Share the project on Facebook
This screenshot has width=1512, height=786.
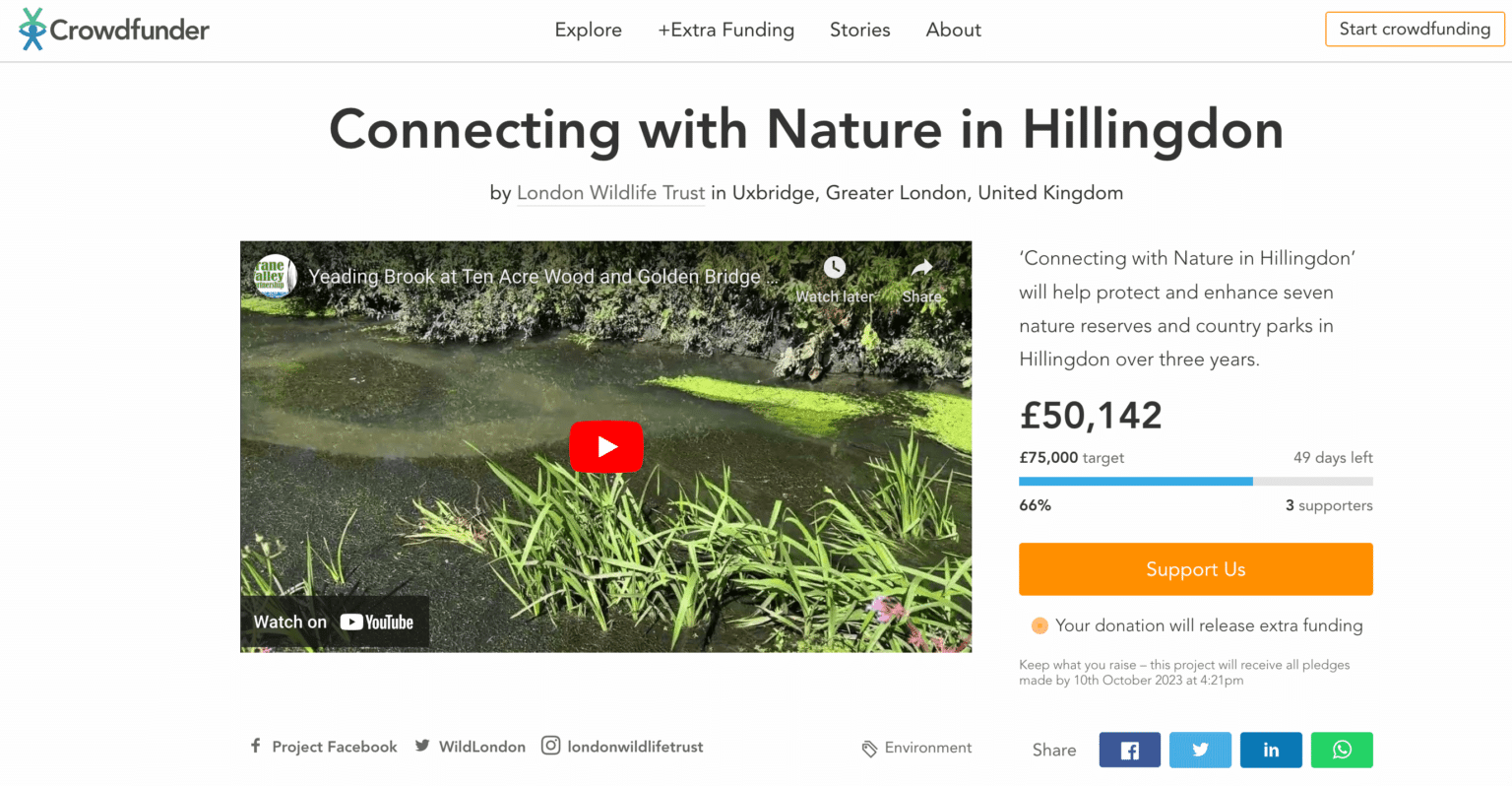(1129, 750)
